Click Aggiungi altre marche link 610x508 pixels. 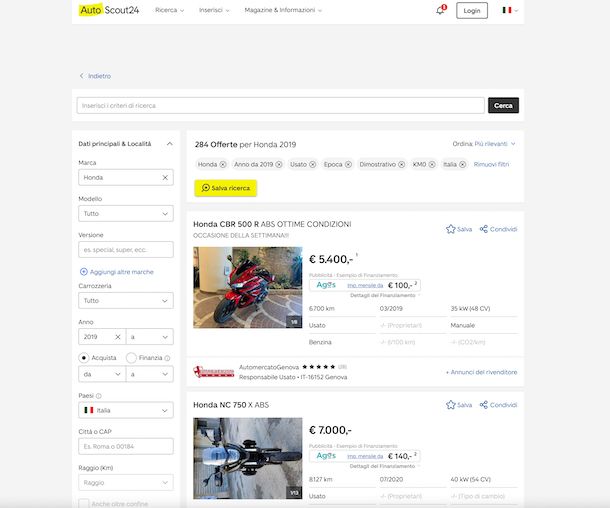[x=121, y=272]
